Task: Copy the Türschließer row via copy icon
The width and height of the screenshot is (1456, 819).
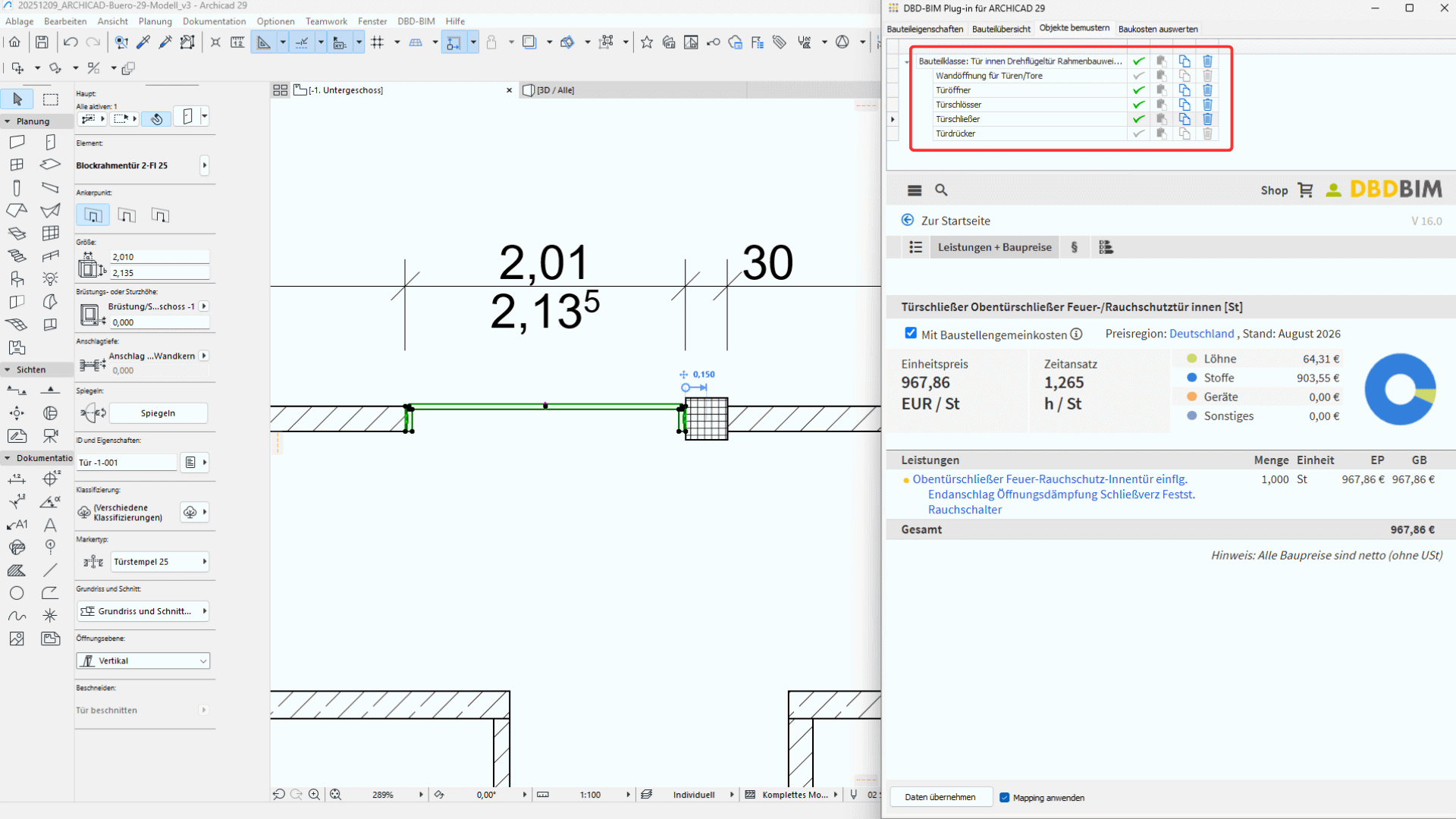Action: [x=1185, y=119]
